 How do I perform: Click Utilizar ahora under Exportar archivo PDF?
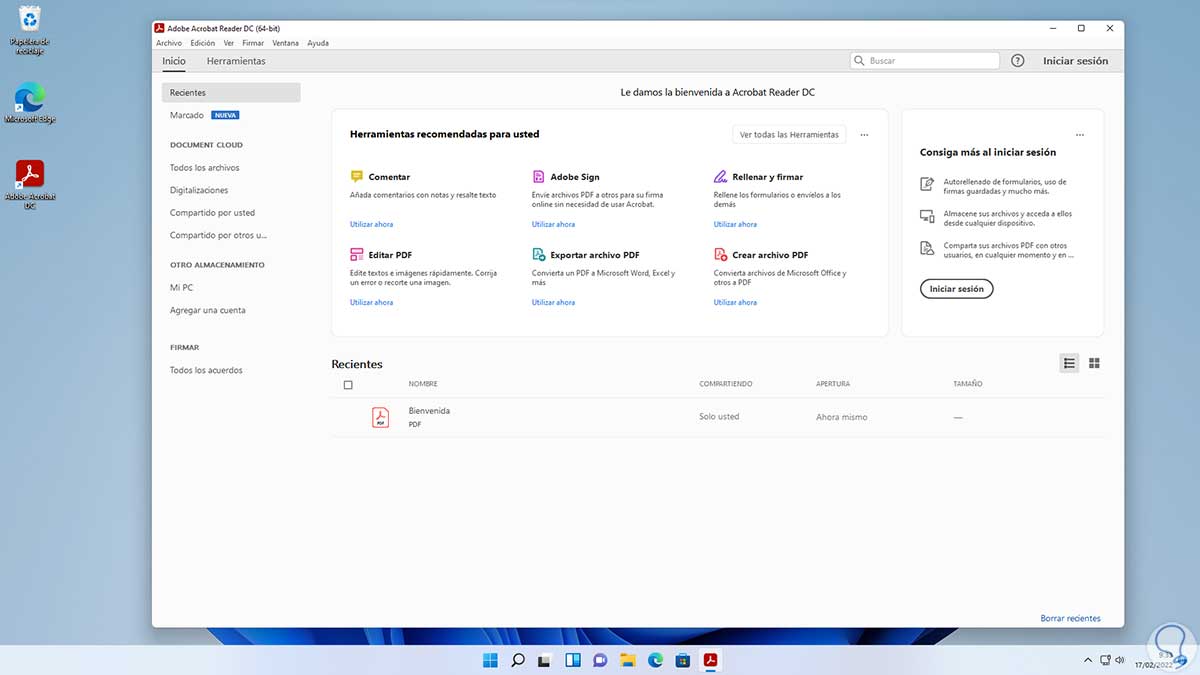553,302
